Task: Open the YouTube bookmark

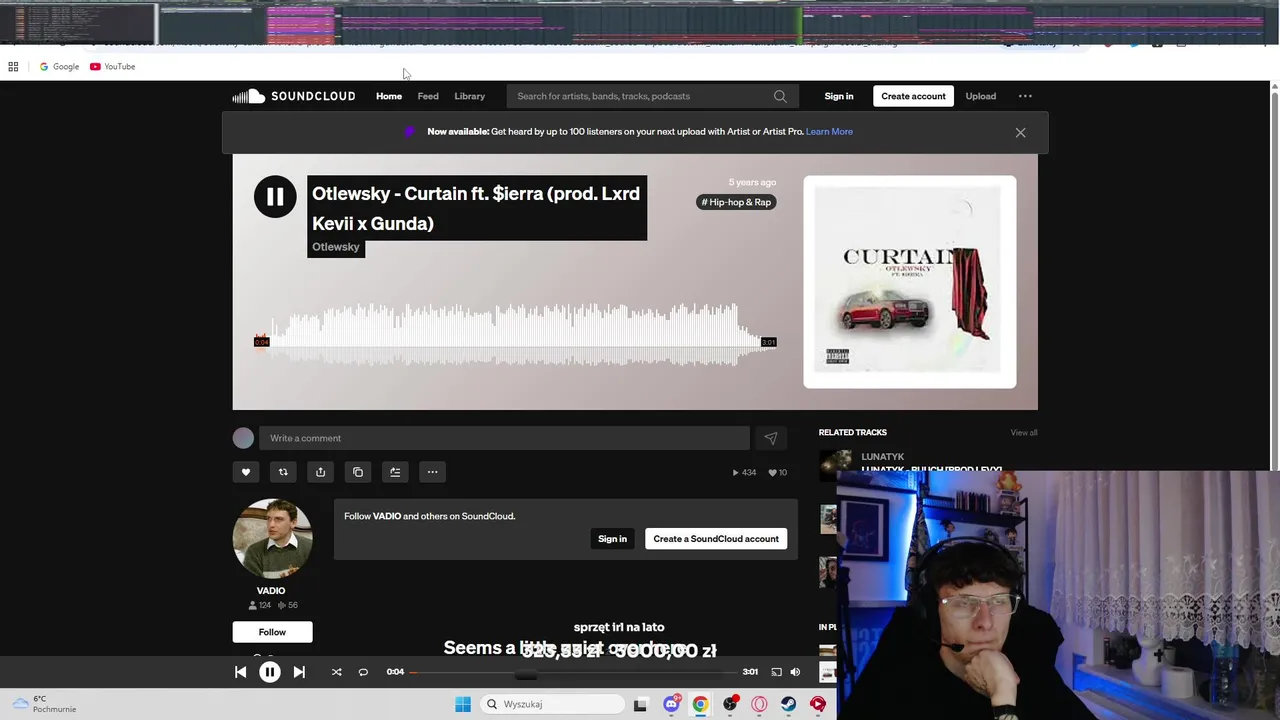Action: coord(112,67)
